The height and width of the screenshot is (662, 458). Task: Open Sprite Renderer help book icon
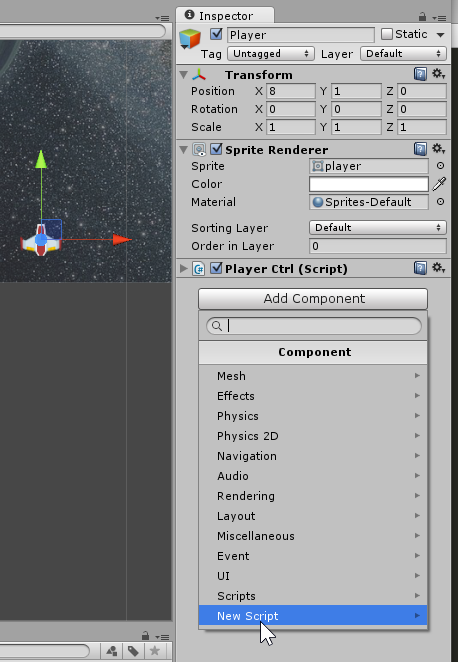(420, 149)
